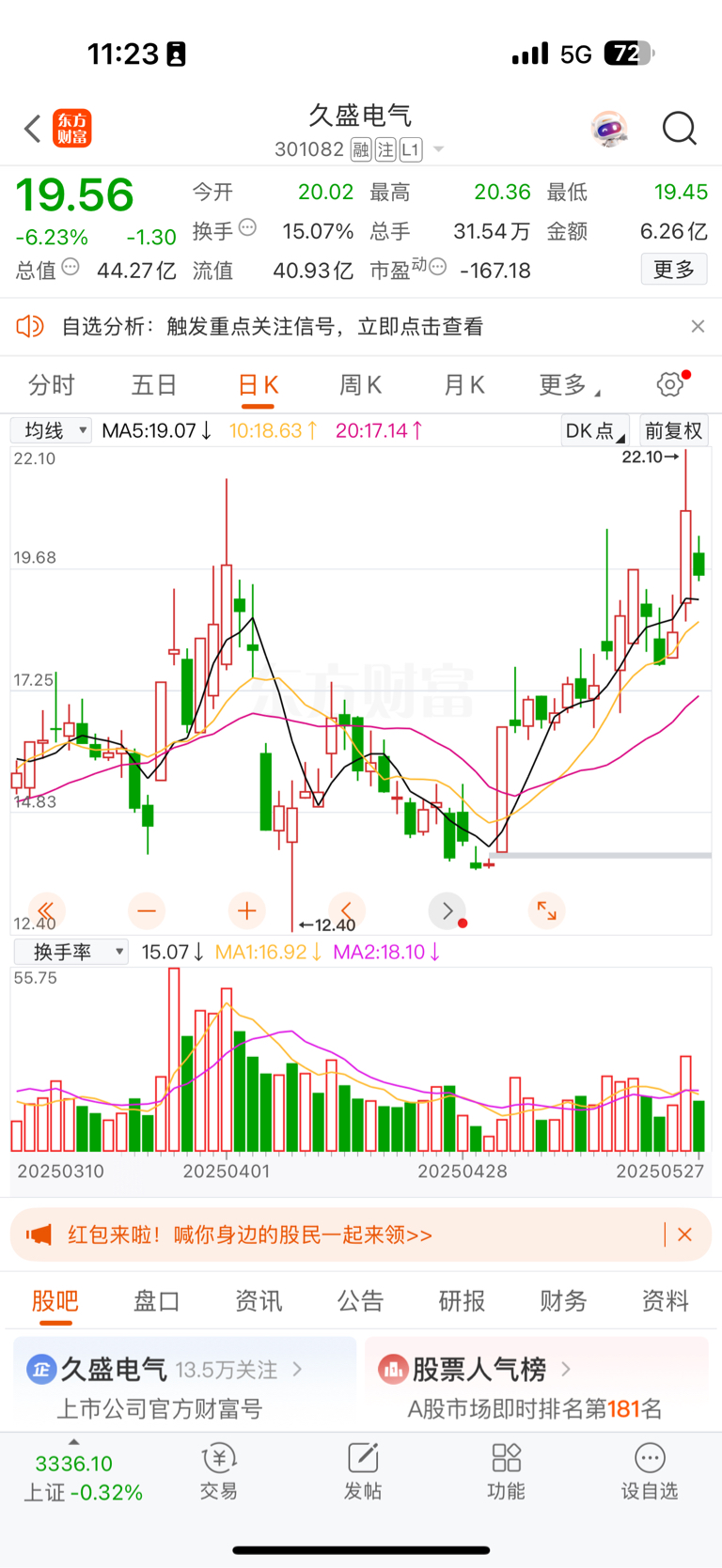
Task: Switch to 五日 chart tab
Action: (154, 385)
